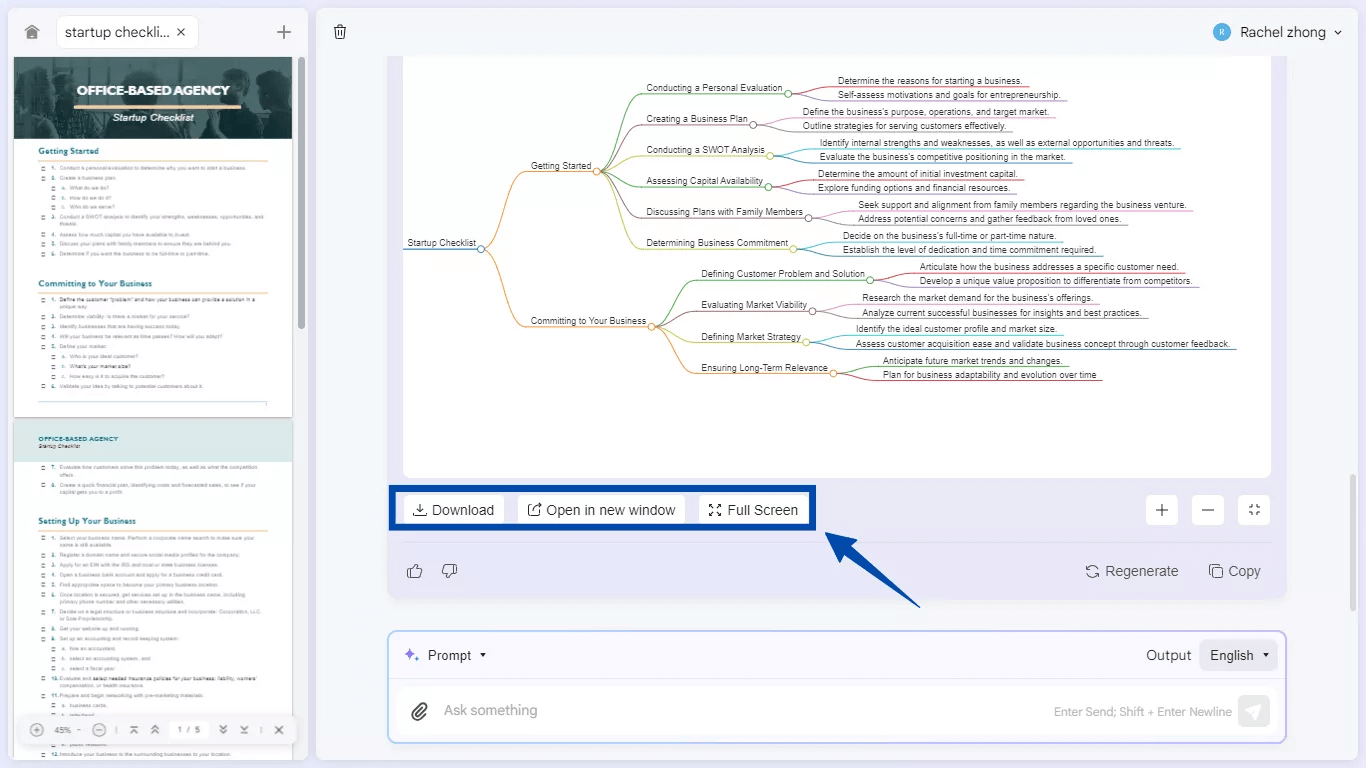This screenshot has width=1366, height=768.
Task: Open the mind map in a new window
Action: [601, 509]
